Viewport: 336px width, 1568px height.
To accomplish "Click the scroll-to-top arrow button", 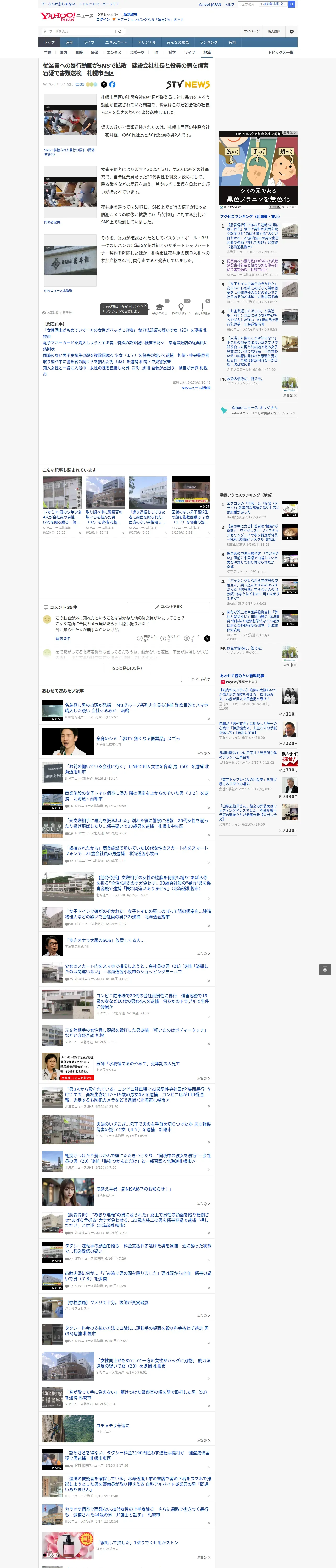I will click(x=325, y=969).
